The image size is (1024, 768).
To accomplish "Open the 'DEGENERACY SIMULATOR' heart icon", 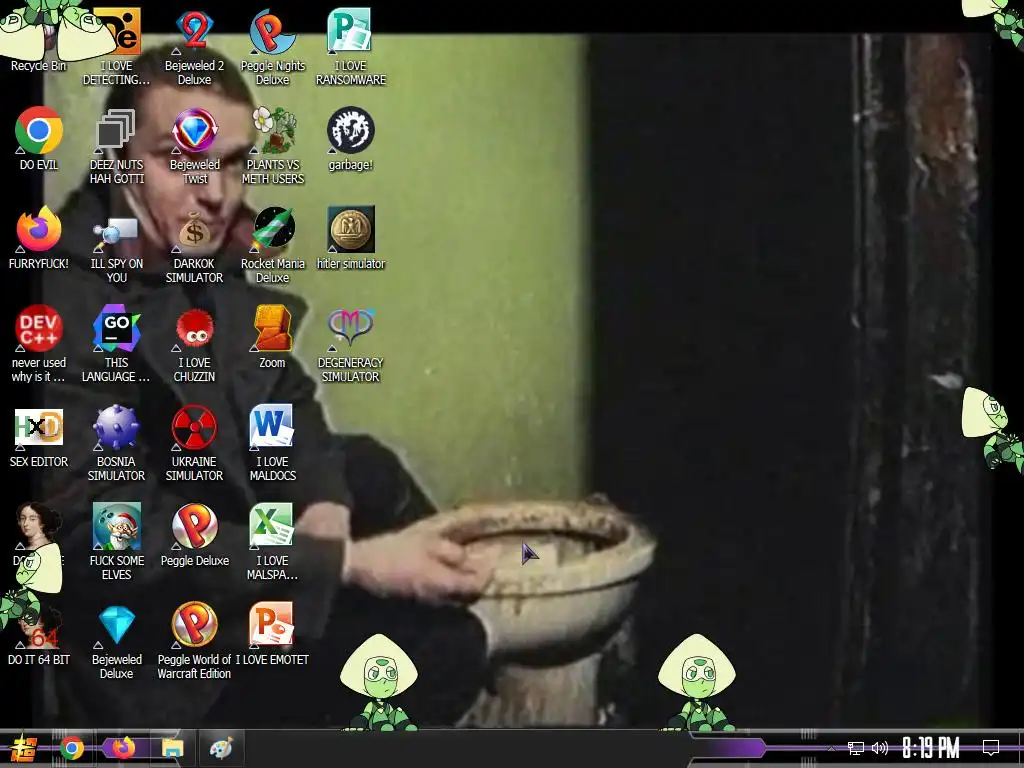I will click(351, 344).
